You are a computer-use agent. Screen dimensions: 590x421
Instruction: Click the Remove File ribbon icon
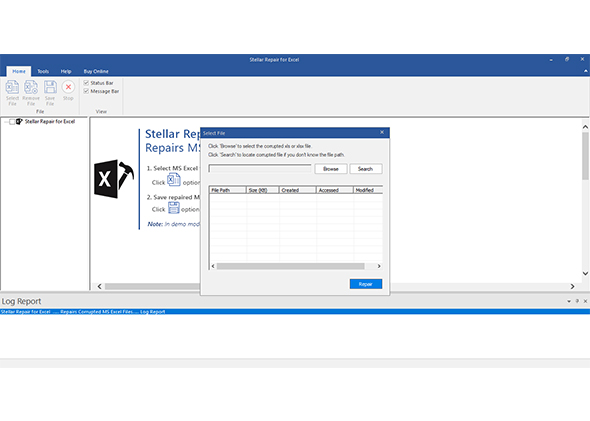(x=31, y=87)
